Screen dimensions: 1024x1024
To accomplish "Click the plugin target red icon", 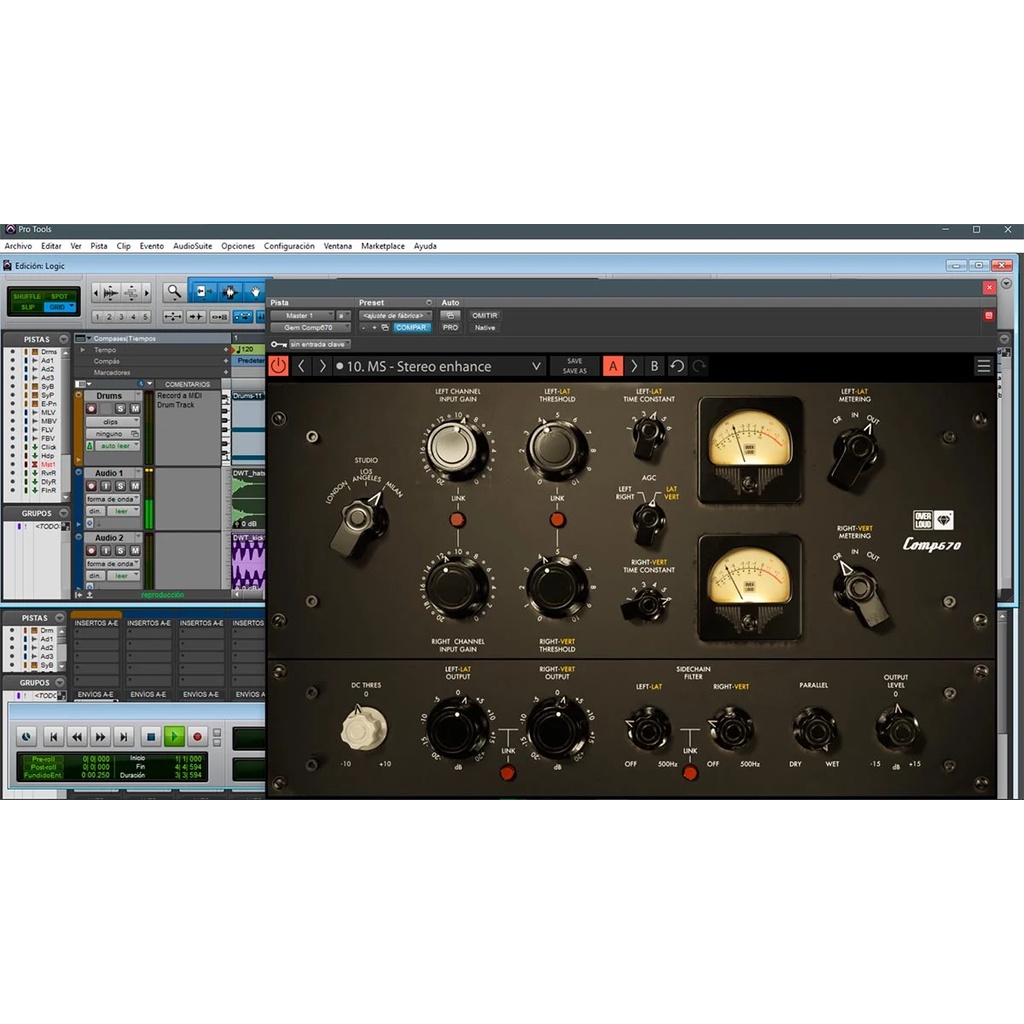I will pyautogui.click(x=989, y=315).
